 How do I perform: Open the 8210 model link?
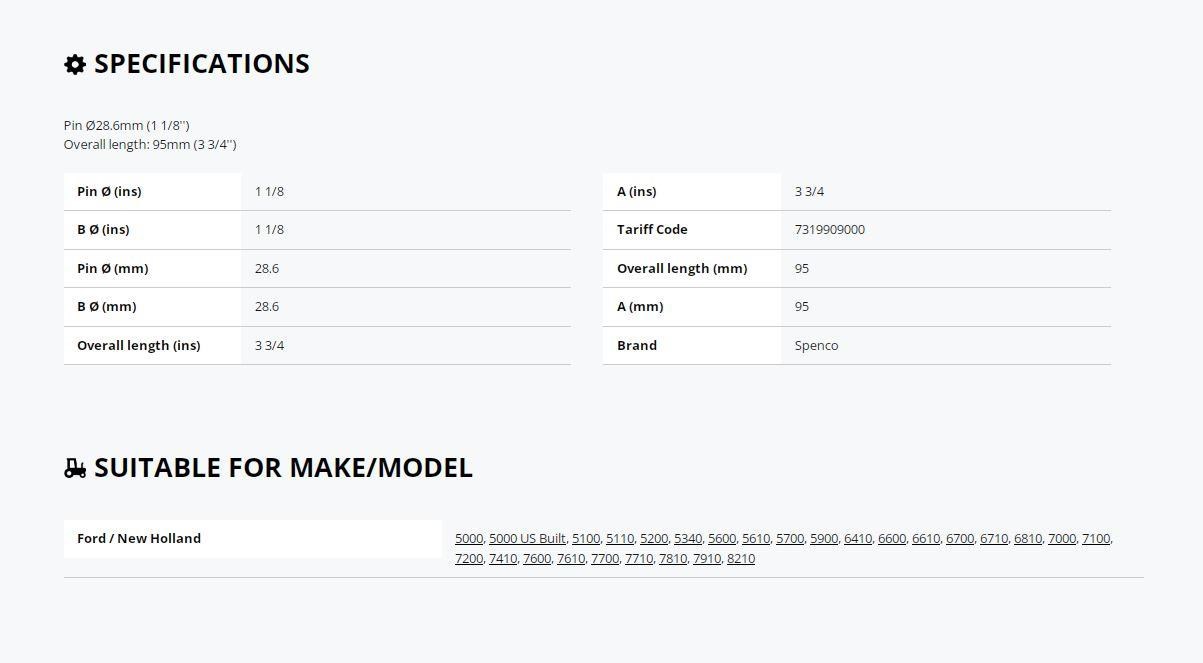point(741,558)
